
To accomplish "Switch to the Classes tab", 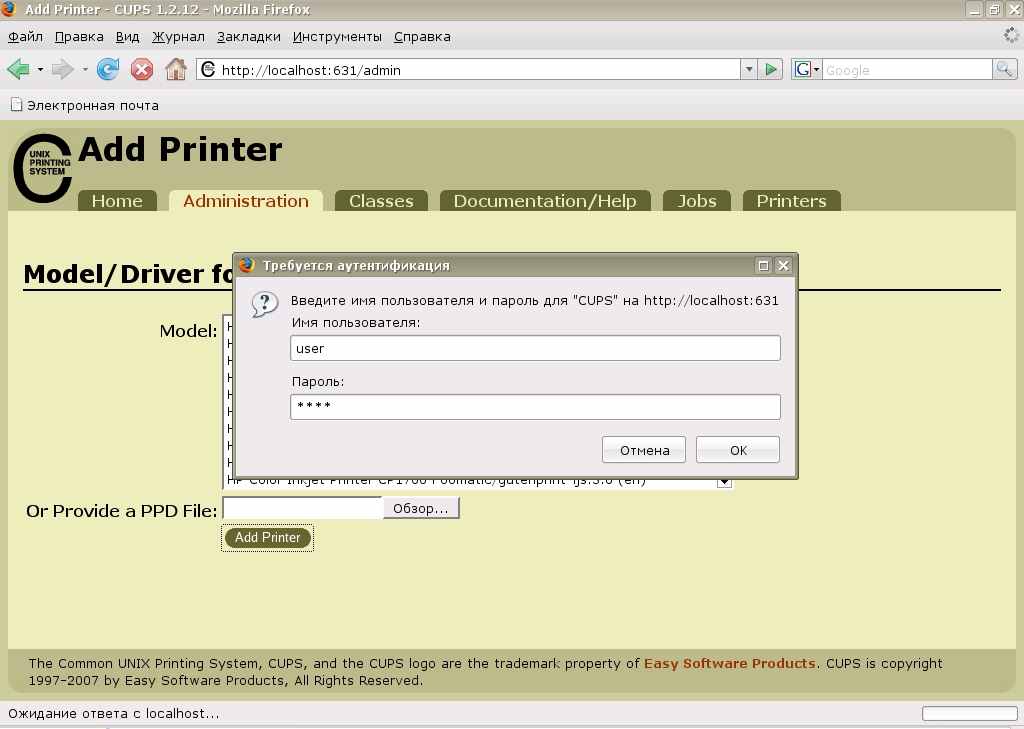I will pyautogui.click(x=381, y=201).
